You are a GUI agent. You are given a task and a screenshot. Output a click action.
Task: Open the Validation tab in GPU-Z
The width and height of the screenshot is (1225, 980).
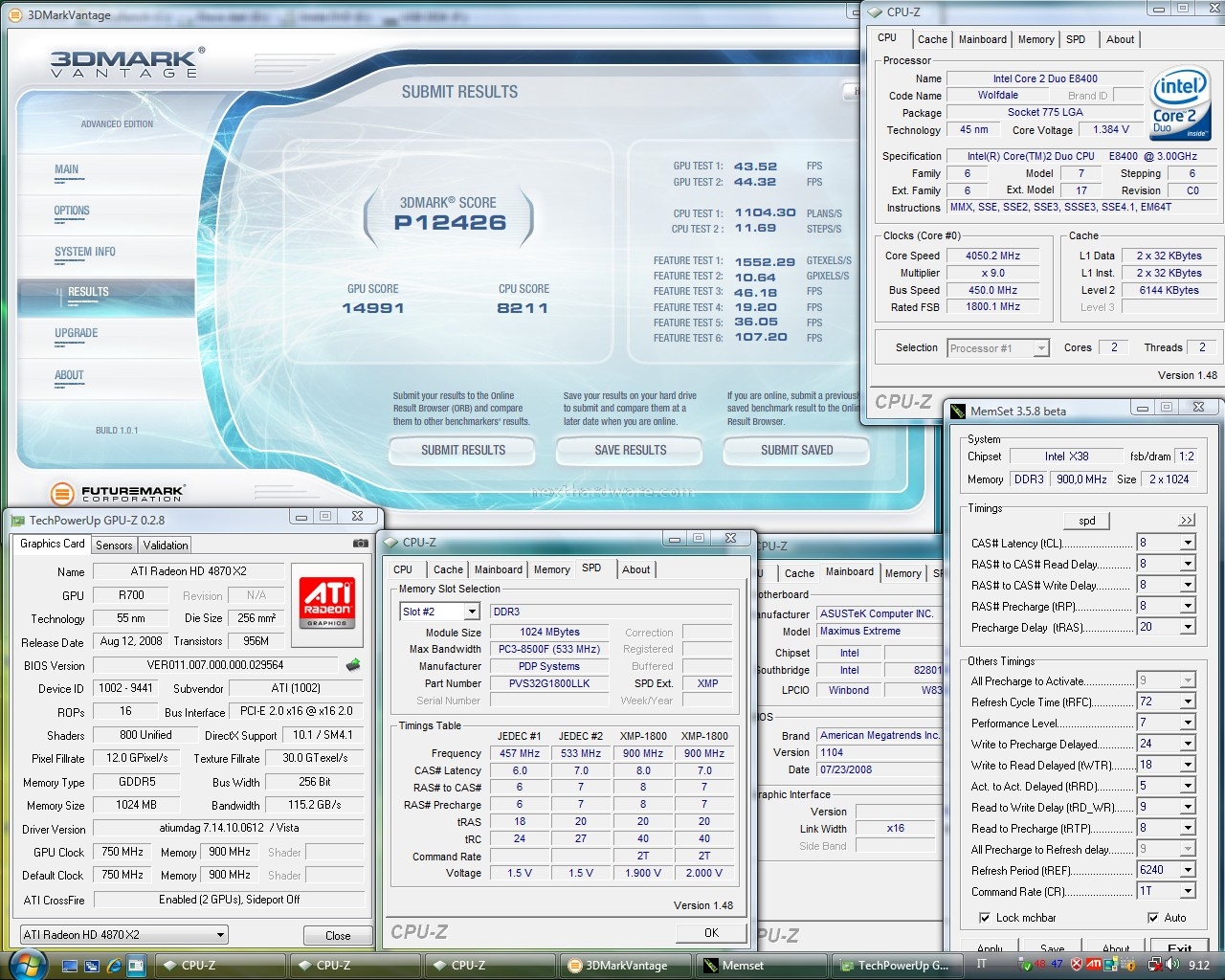[x=166, y=546]
